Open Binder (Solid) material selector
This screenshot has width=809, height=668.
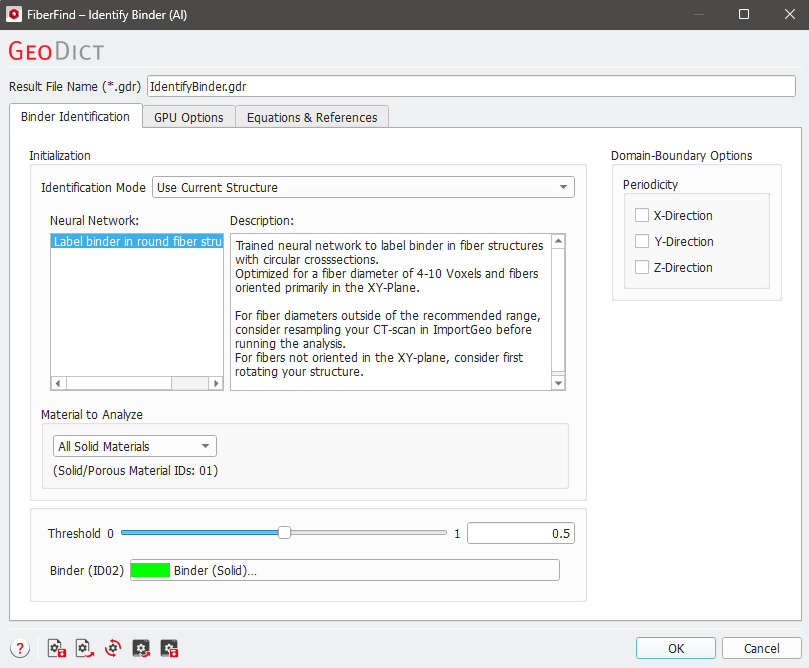pyautogui.click(x=345, y=571)
